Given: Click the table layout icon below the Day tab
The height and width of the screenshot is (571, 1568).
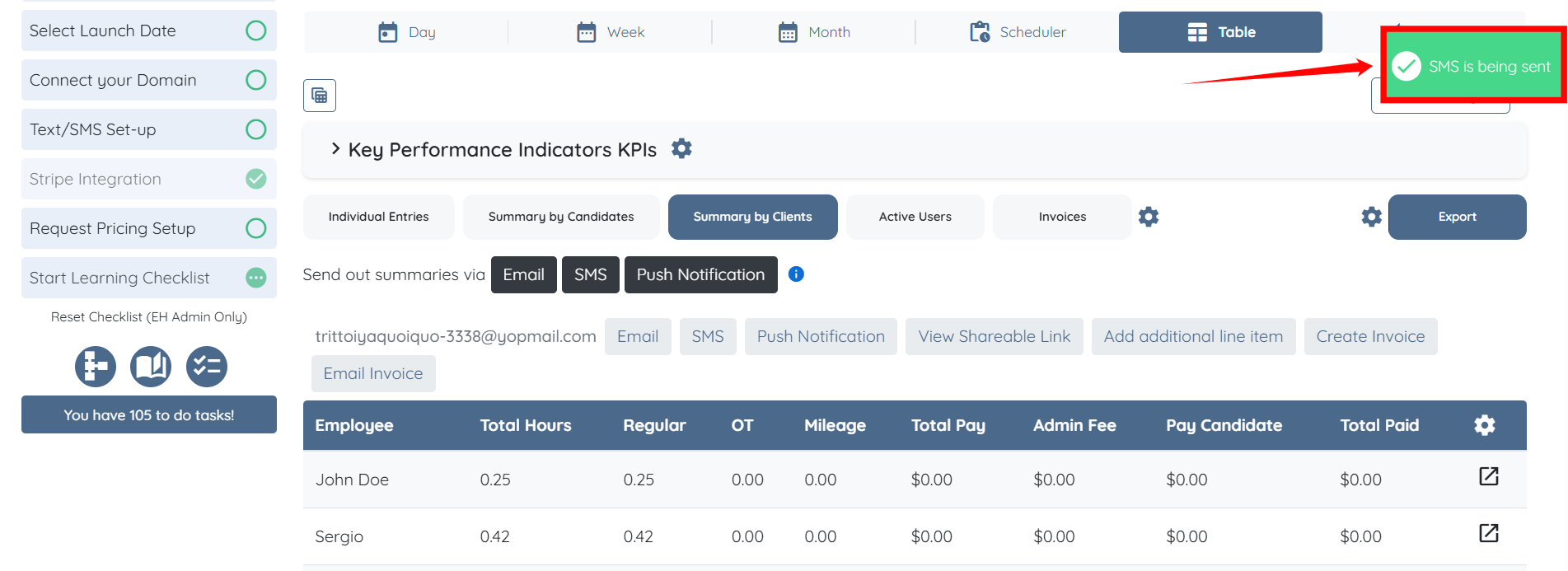Looking at the screenshot, I should coord(319,96).
